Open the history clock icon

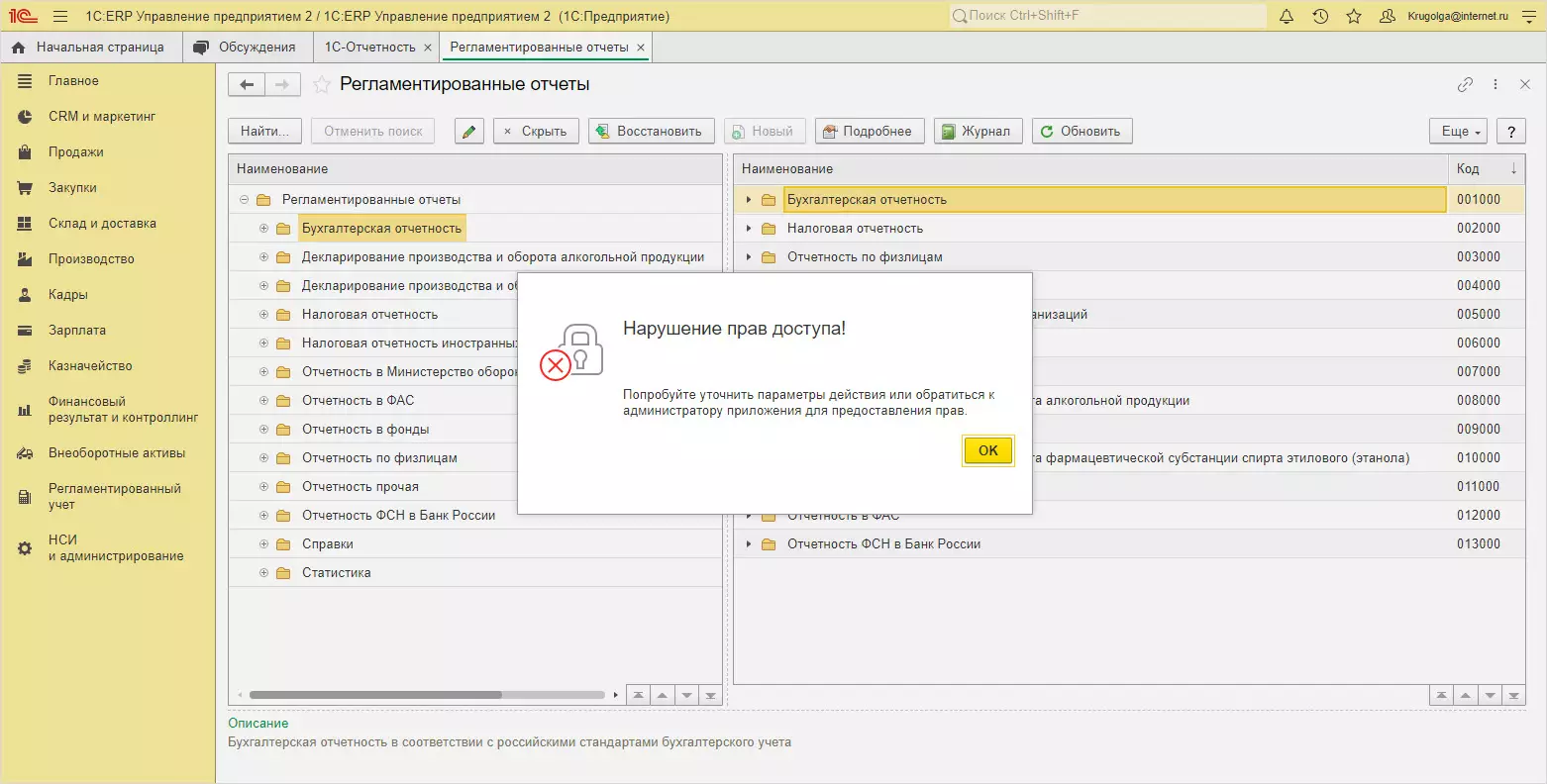tap(1320, 16)
